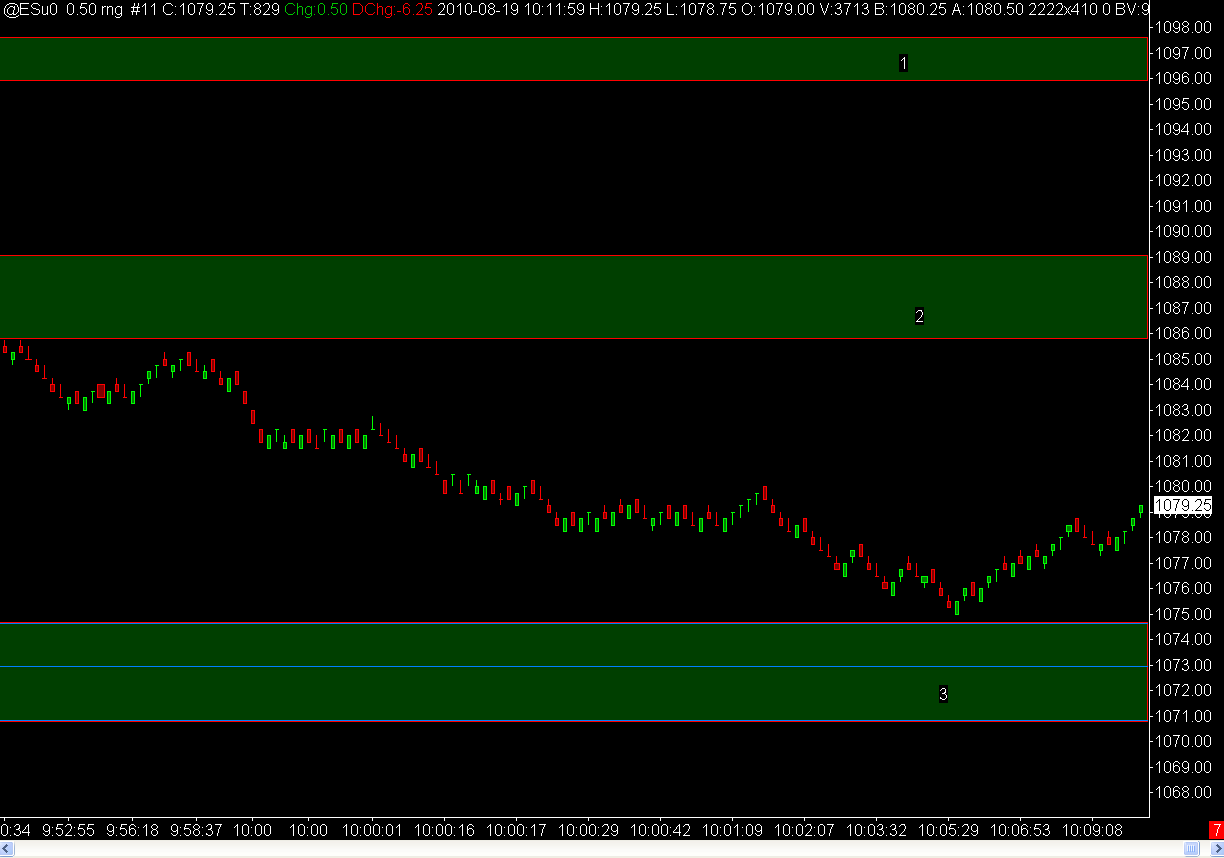
Task: Click the 10:06:53 time axis label
Action: [1021, 830]
